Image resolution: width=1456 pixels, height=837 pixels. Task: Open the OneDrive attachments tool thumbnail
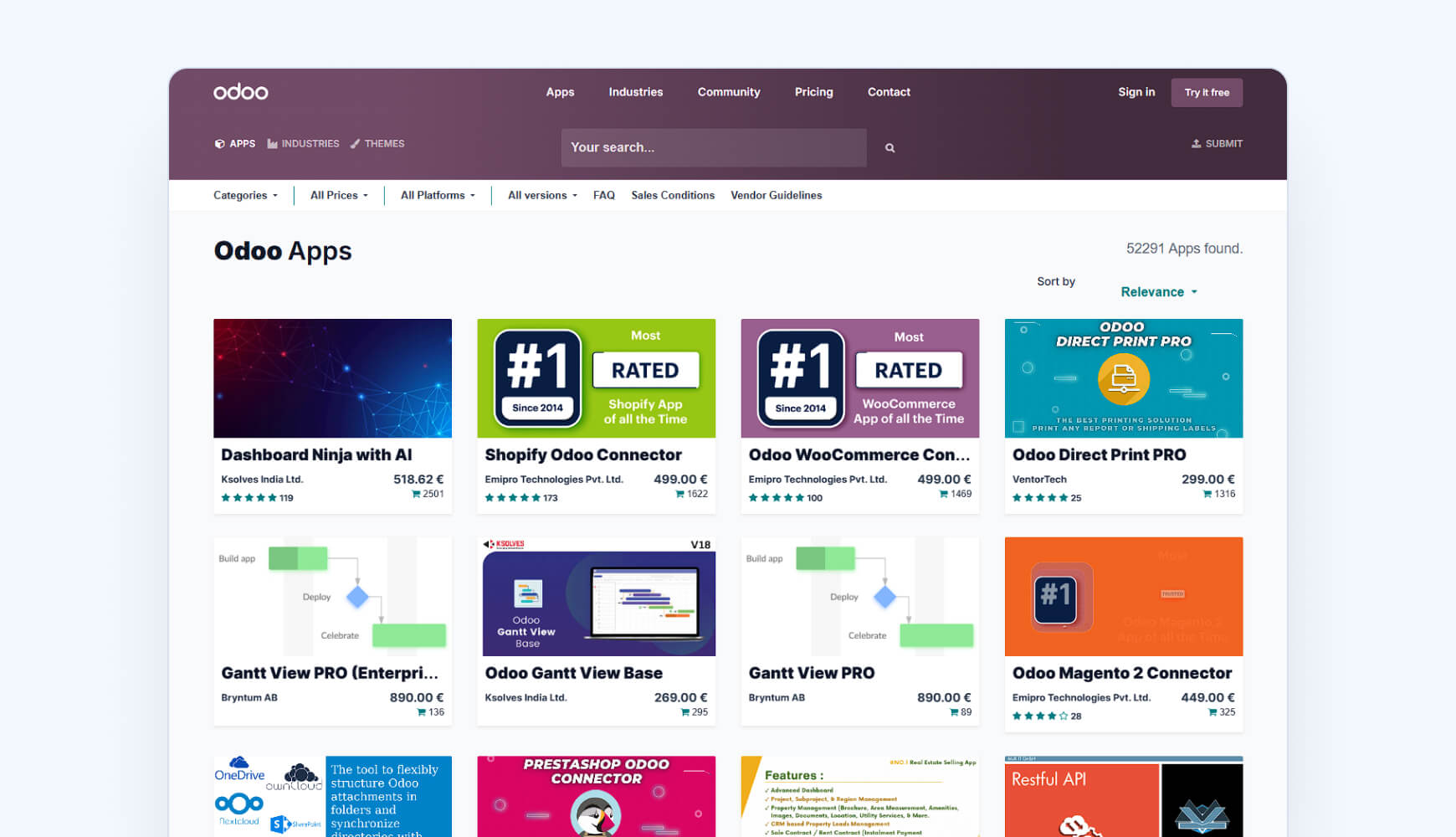(332, 796)
